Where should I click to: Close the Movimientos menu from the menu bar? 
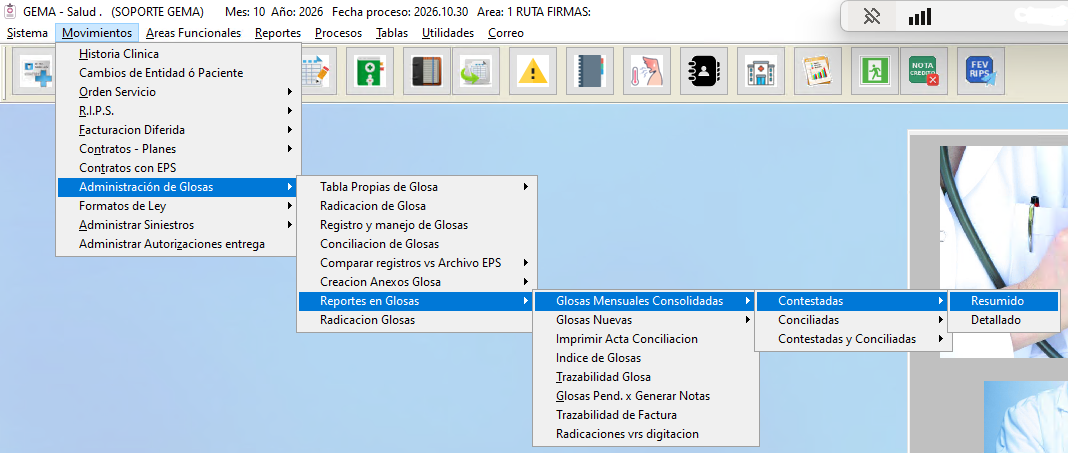pos(97,33)
